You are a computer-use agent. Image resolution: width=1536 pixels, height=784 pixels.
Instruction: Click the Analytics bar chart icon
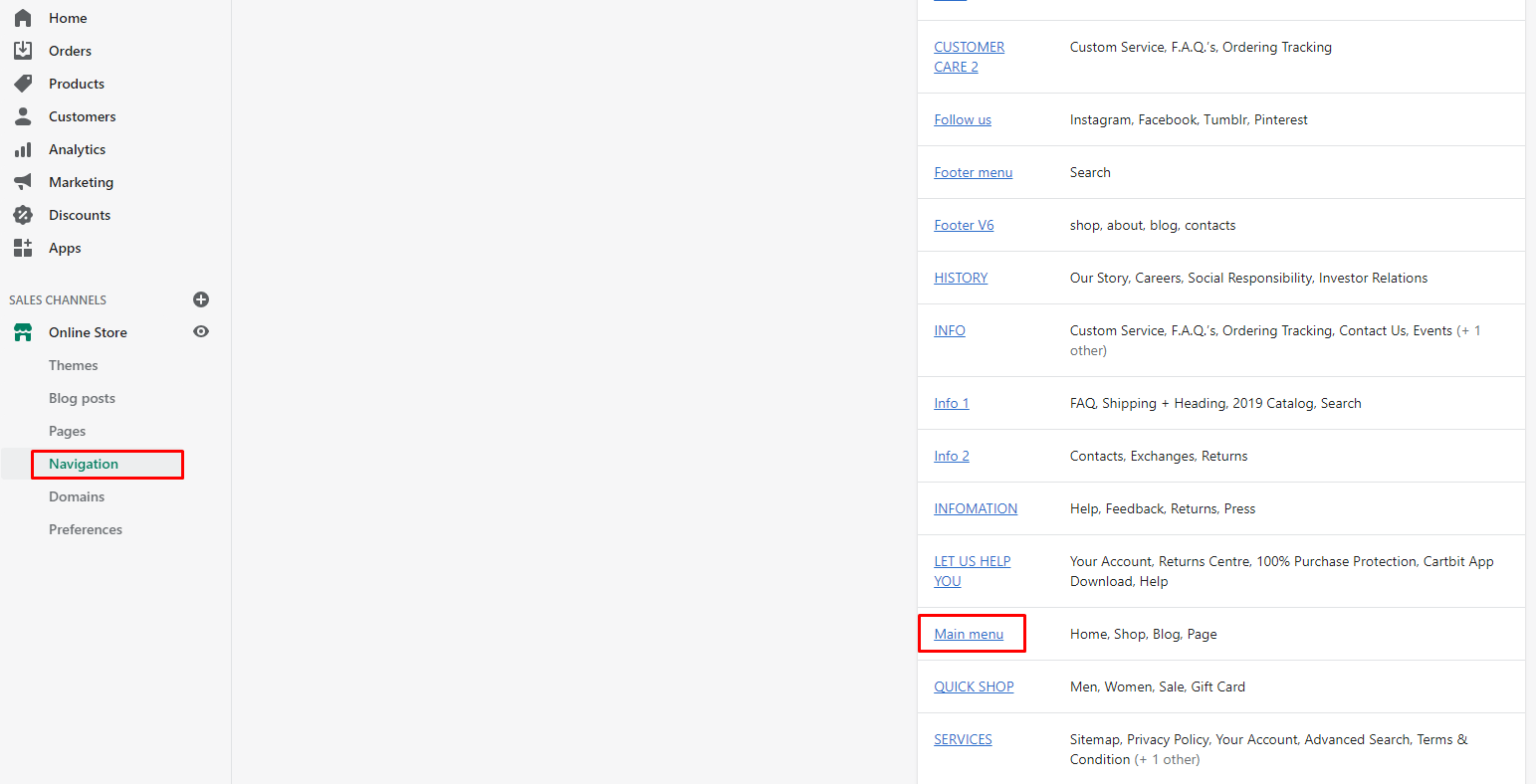(23, 149)
